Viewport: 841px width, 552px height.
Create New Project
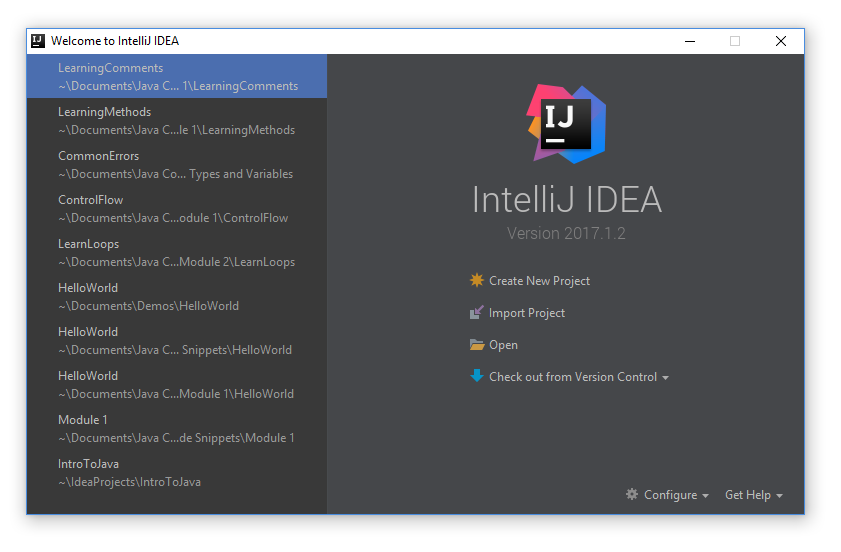[x=539, y=281]
